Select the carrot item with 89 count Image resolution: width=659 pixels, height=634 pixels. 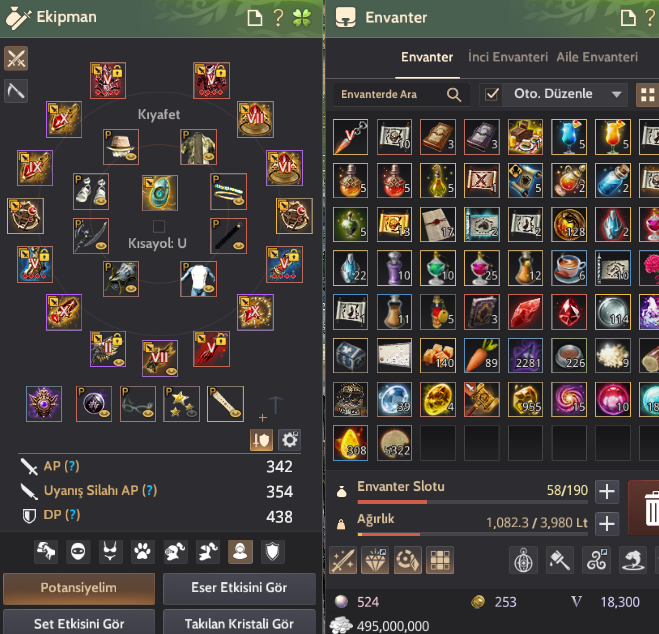482,355
